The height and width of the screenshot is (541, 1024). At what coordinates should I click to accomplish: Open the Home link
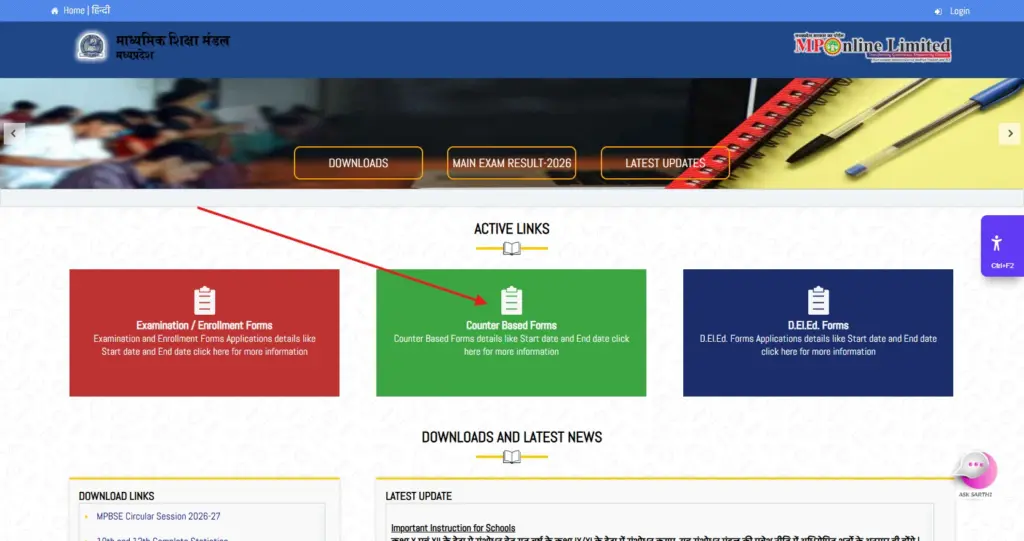point(74,10)
